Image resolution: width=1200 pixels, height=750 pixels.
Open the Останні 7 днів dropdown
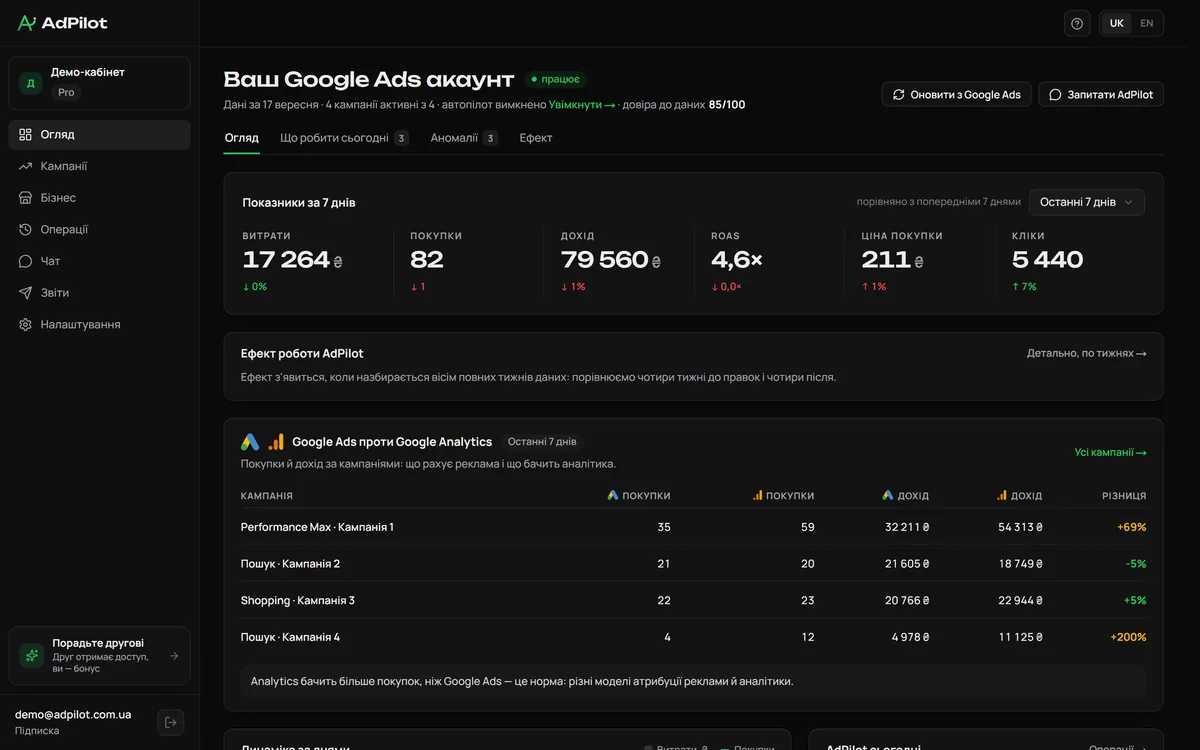click(x=1087, y=202)
